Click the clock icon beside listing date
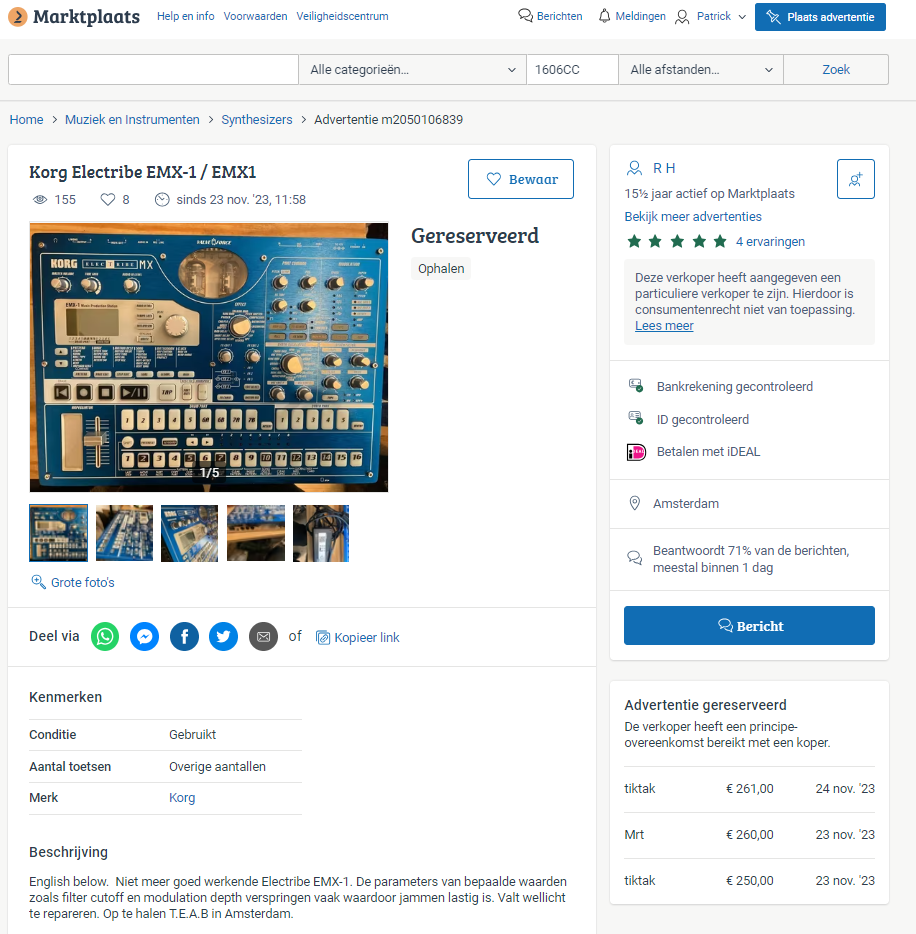This screenshot has width=916, height=934. 162,200
